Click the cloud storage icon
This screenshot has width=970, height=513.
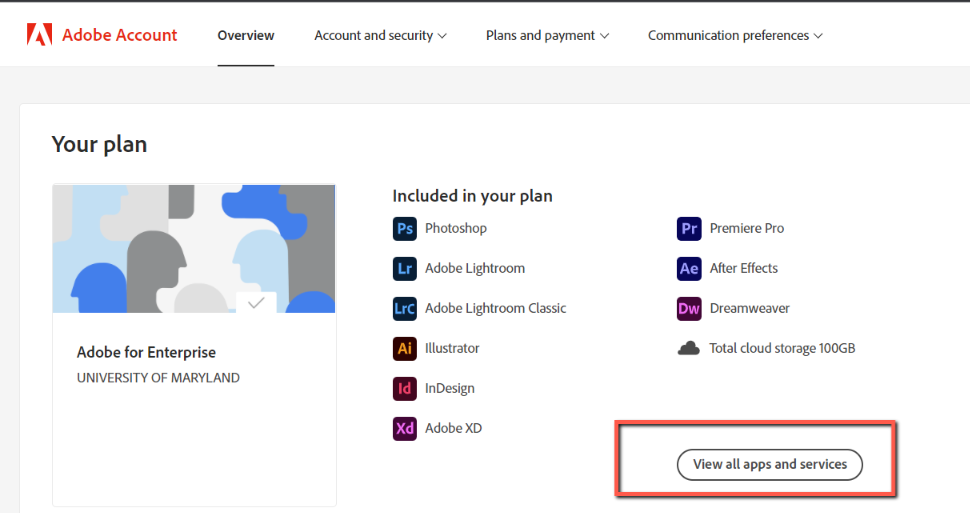tap(689, 348)
